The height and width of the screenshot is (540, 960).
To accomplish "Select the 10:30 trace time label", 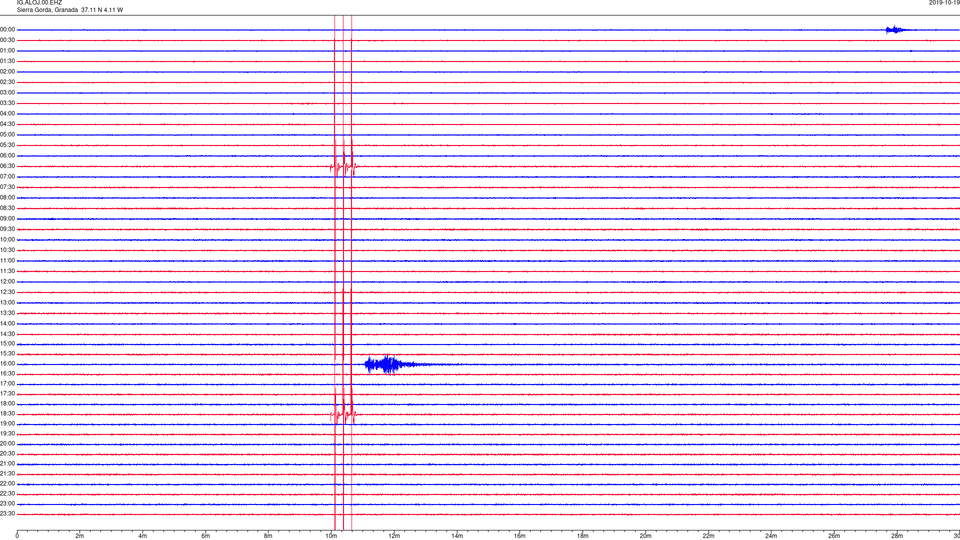I will point(8,250).
